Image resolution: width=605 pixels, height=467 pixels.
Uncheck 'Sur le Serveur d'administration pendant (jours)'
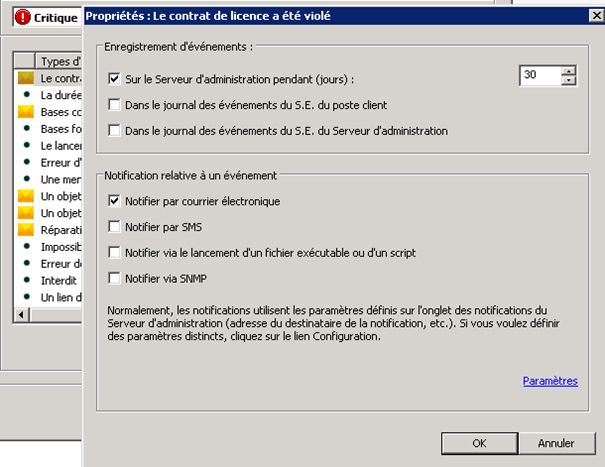(115, 78)
